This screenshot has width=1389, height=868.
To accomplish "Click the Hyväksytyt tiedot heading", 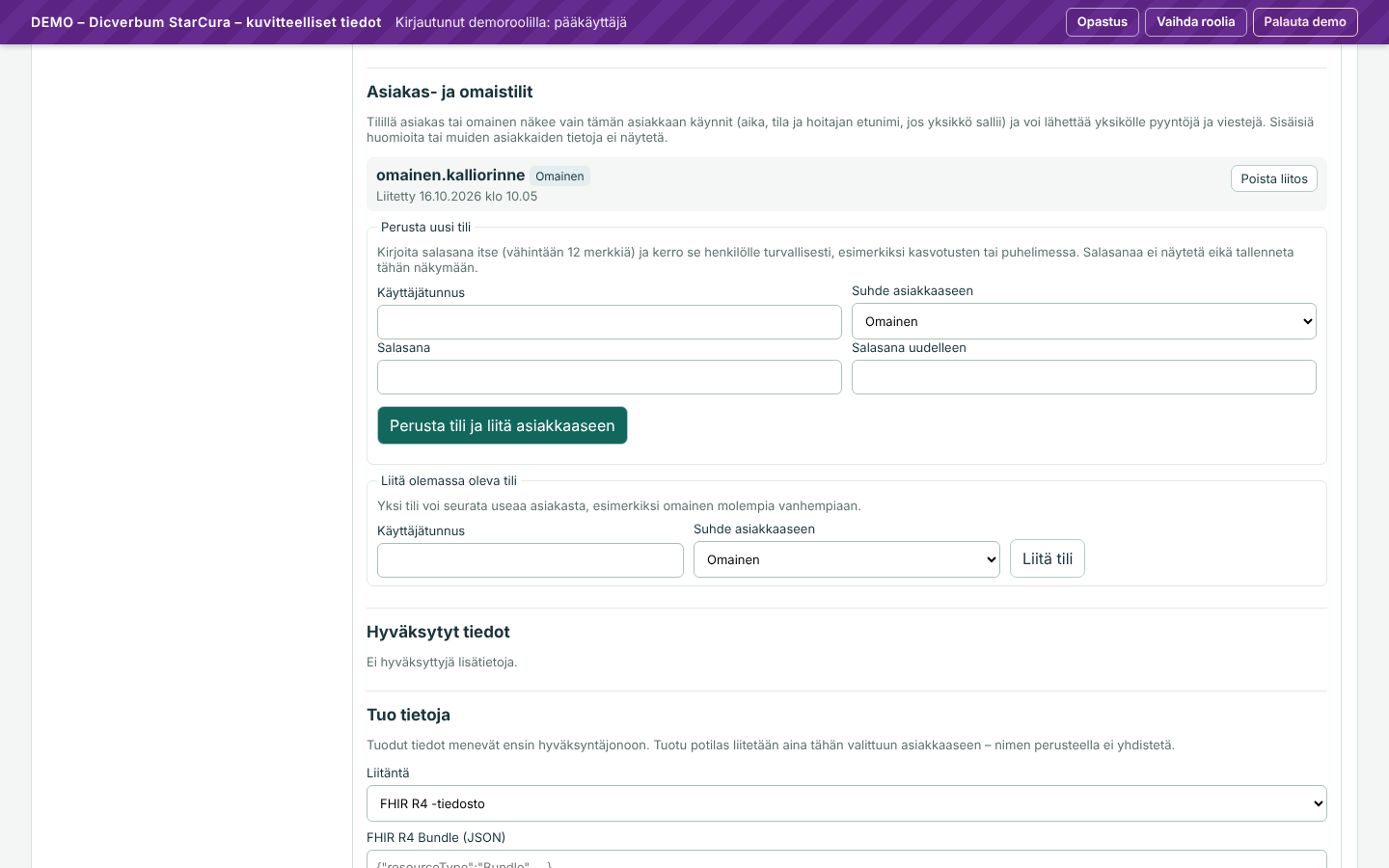I will [438, 632].
